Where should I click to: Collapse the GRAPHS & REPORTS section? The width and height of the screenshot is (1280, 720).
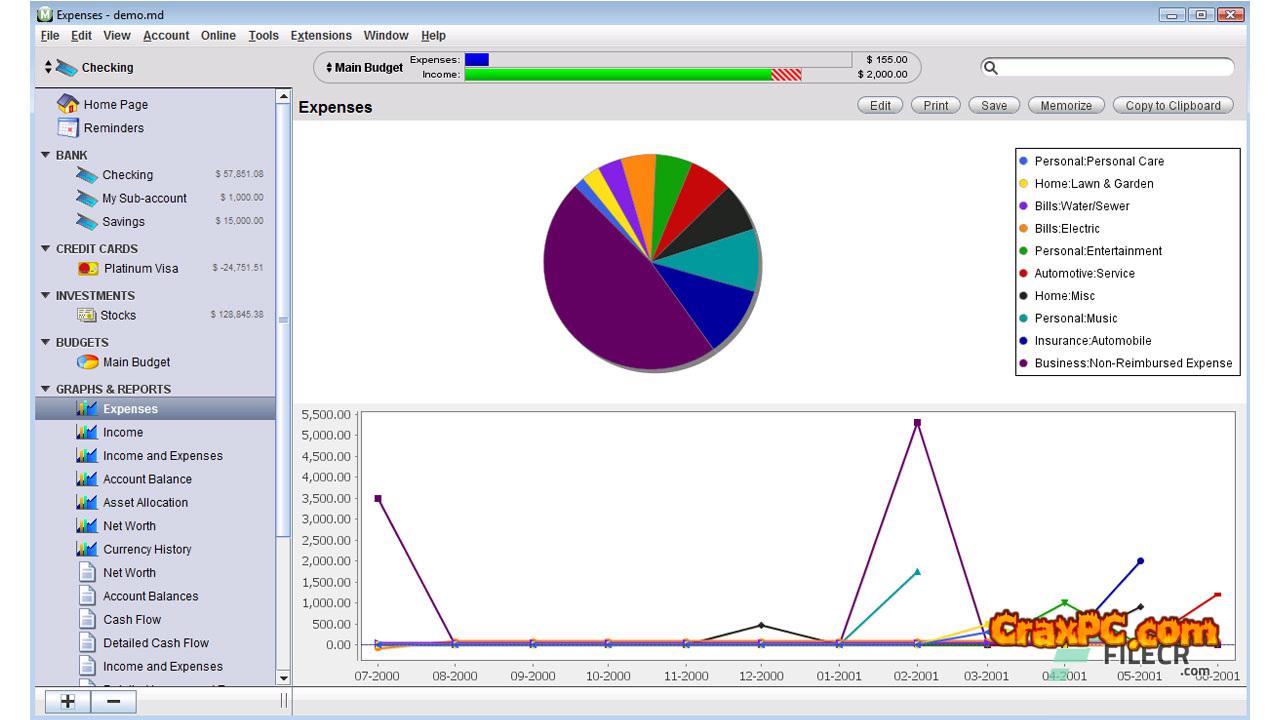point(46,389)
